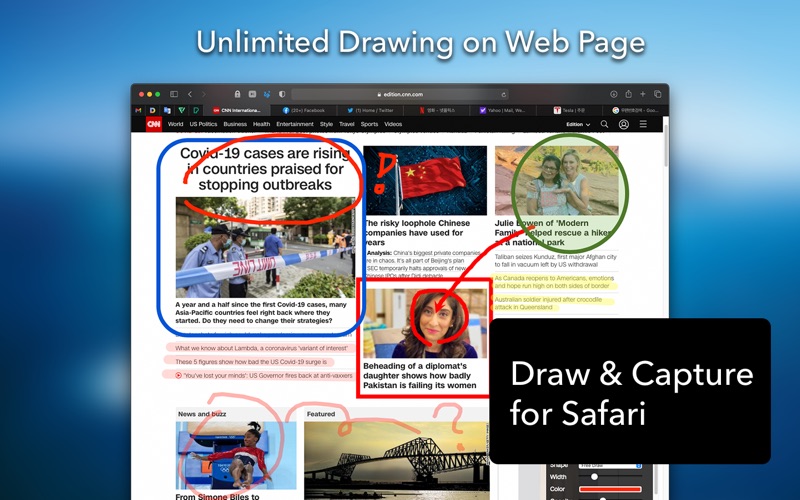The width and height of the screenshot is (800, 500).
Task: Open the pinned Google Translate tab
Action: (167, 110)
